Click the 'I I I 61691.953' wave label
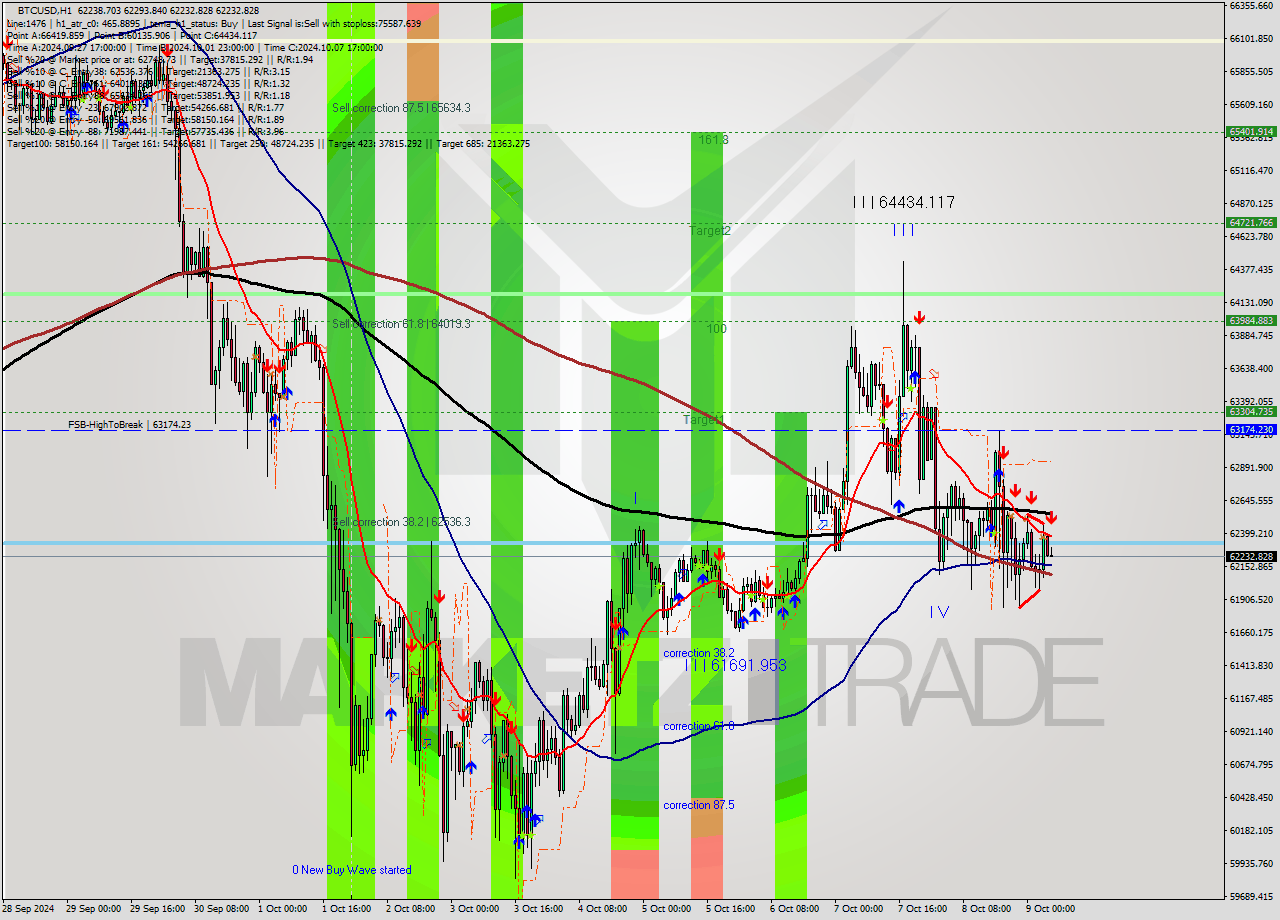 pyautogui.click(x=735, y=665)
